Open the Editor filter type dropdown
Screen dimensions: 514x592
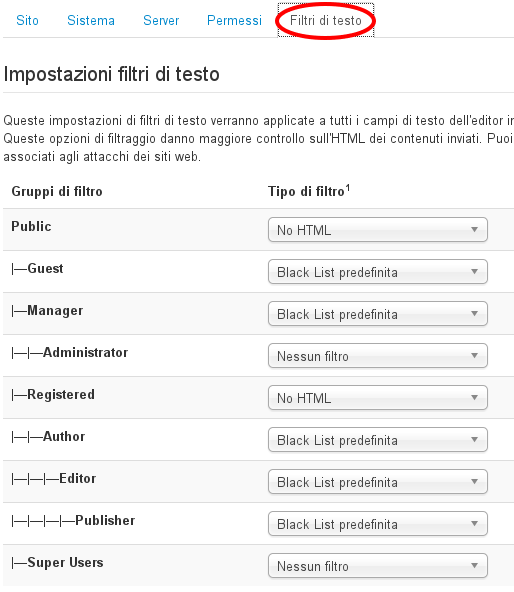378,481
